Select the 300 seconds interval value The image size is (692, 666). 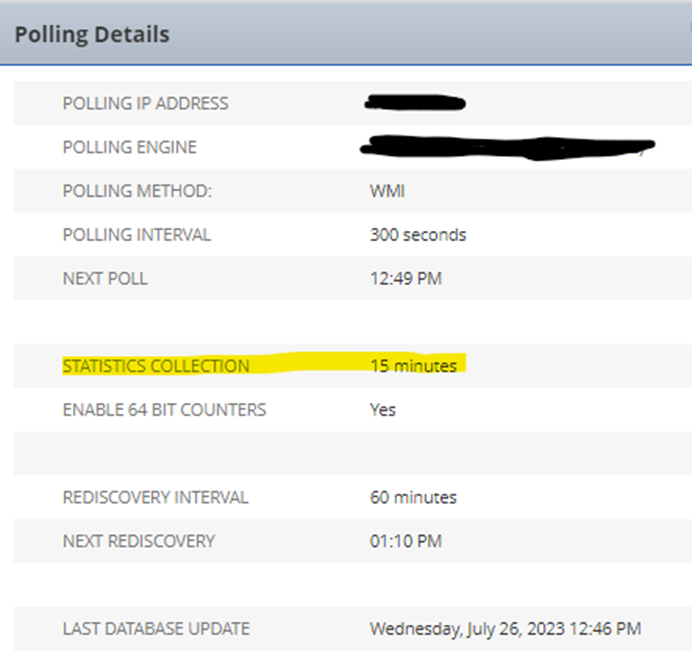point(418,235)
